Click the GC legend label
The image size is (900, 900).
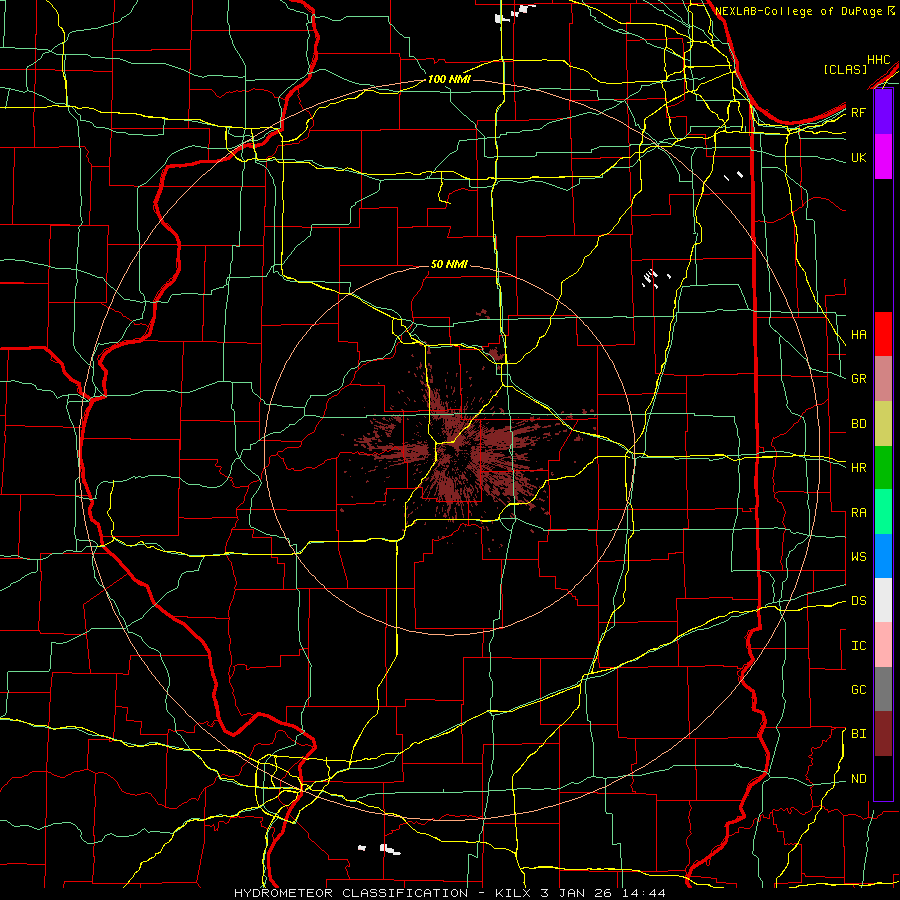tap(859, 689)
